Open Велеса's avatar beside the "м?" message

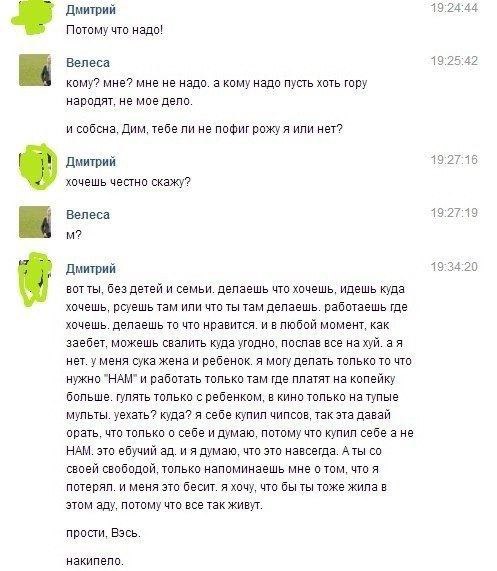[35, 222]
